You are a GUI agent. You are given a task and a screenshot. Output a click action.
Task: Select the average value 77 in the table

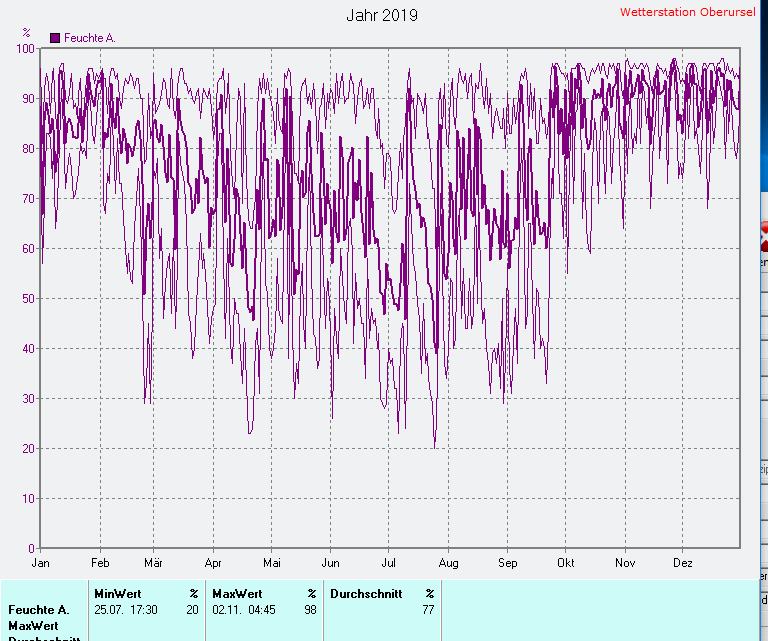429,610
